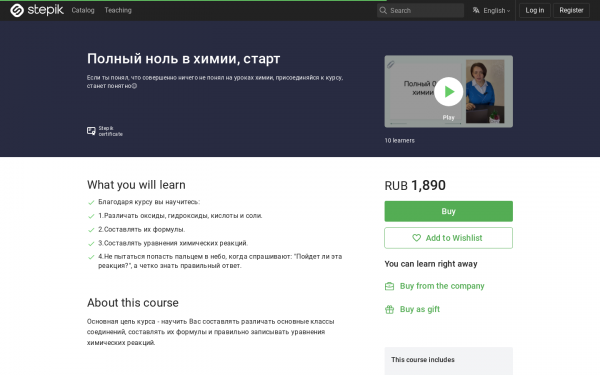Image resolution: width=600 pixels, height=375 pixels.
Task: Click the text 2.Составлять их формулы
Action: tap(142, 230)
